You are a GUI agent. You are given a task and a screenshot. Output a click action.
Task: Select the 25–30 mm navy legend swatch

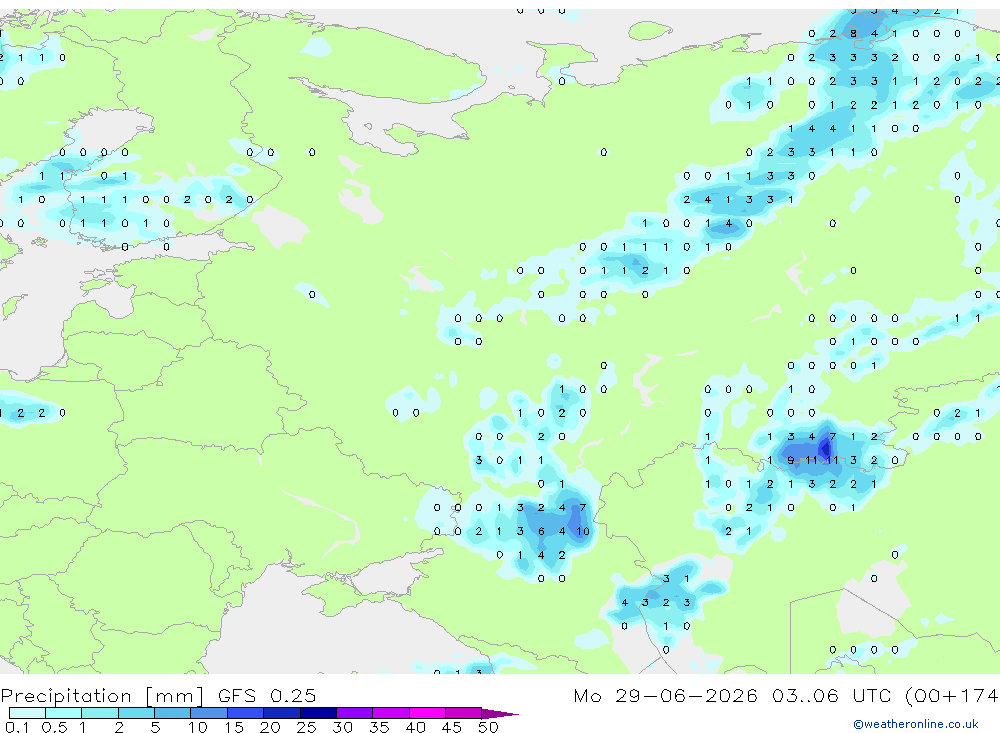click(318, 713)
